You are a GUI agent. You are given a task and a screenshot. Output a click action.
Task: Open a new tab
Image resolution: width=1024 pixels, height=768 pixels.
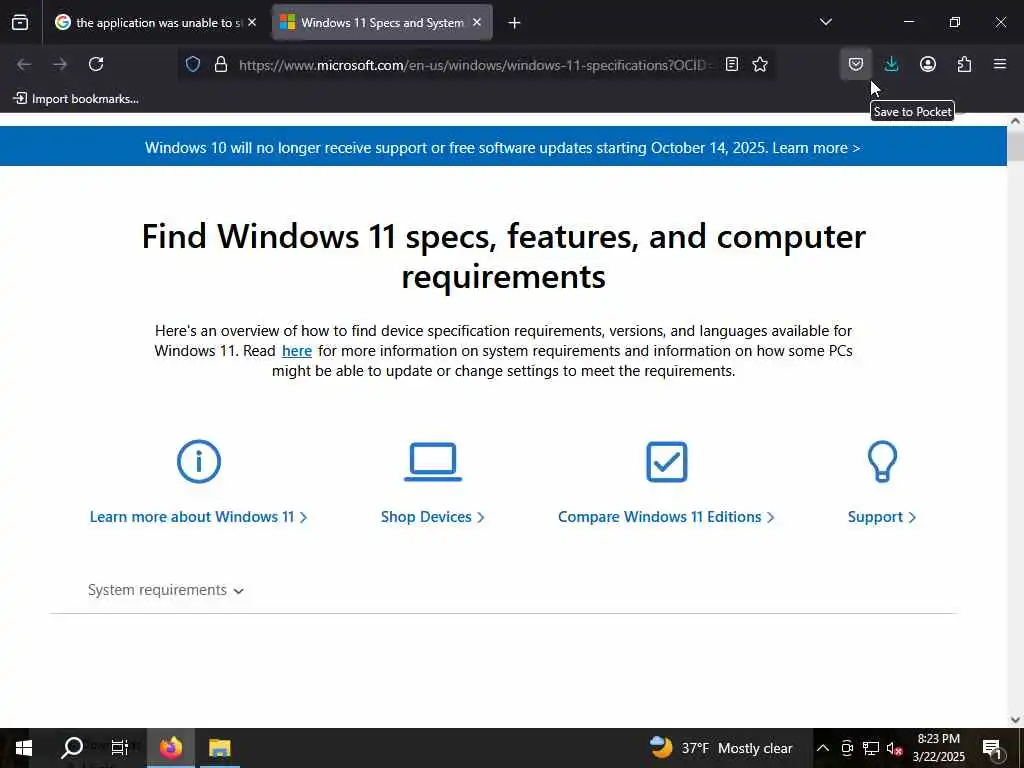[x=515, y=23]
